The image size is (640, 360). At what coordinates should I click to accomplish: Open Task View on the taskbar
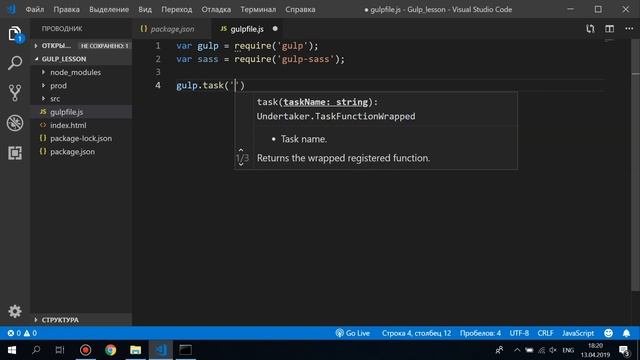pos(60,350)
